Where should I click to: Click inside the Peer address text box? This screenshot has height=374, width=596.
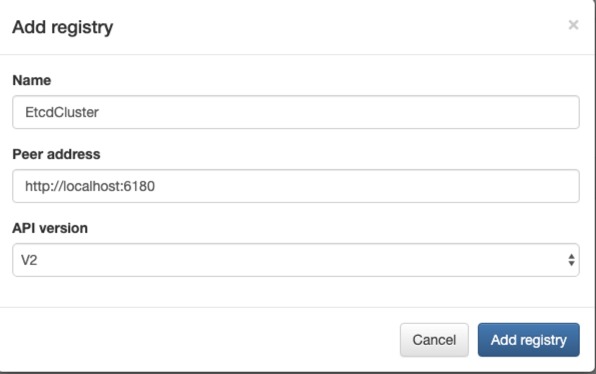[x=296, y=186]
